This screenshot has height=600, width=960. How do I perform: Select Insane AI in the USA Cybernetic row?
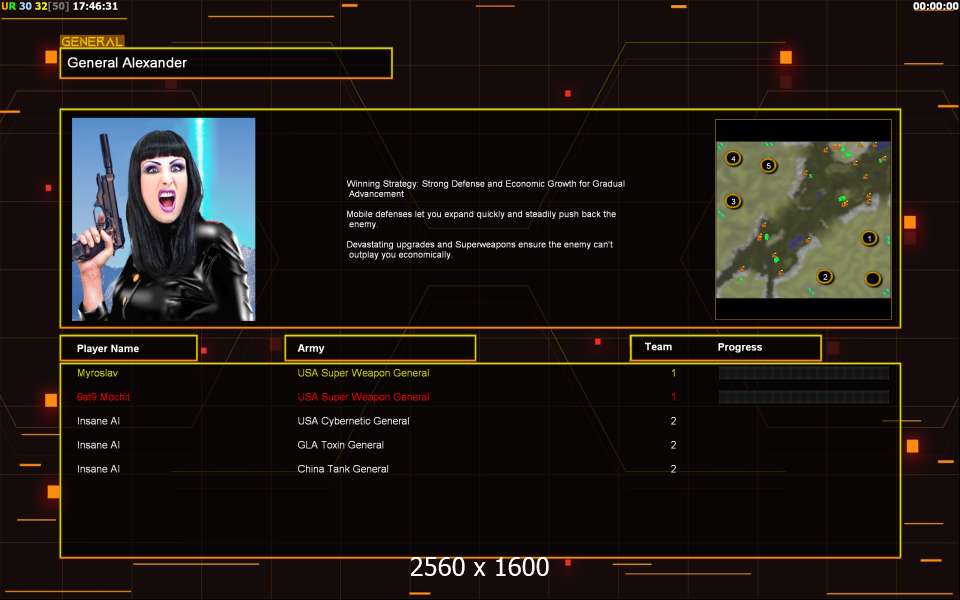(x=99, y=421)
